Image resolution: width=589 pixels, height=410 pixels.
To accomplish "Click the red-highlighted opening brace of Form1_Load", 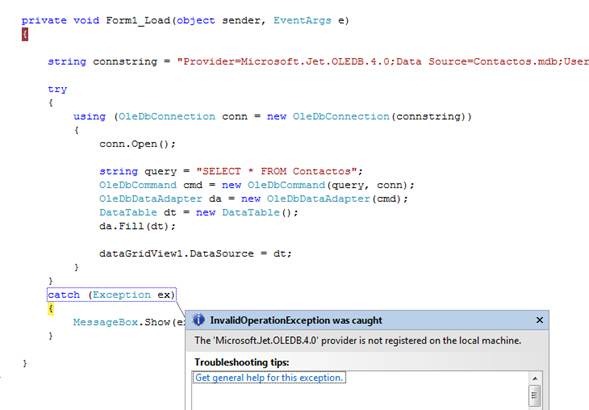I will (x=25, y=35).
